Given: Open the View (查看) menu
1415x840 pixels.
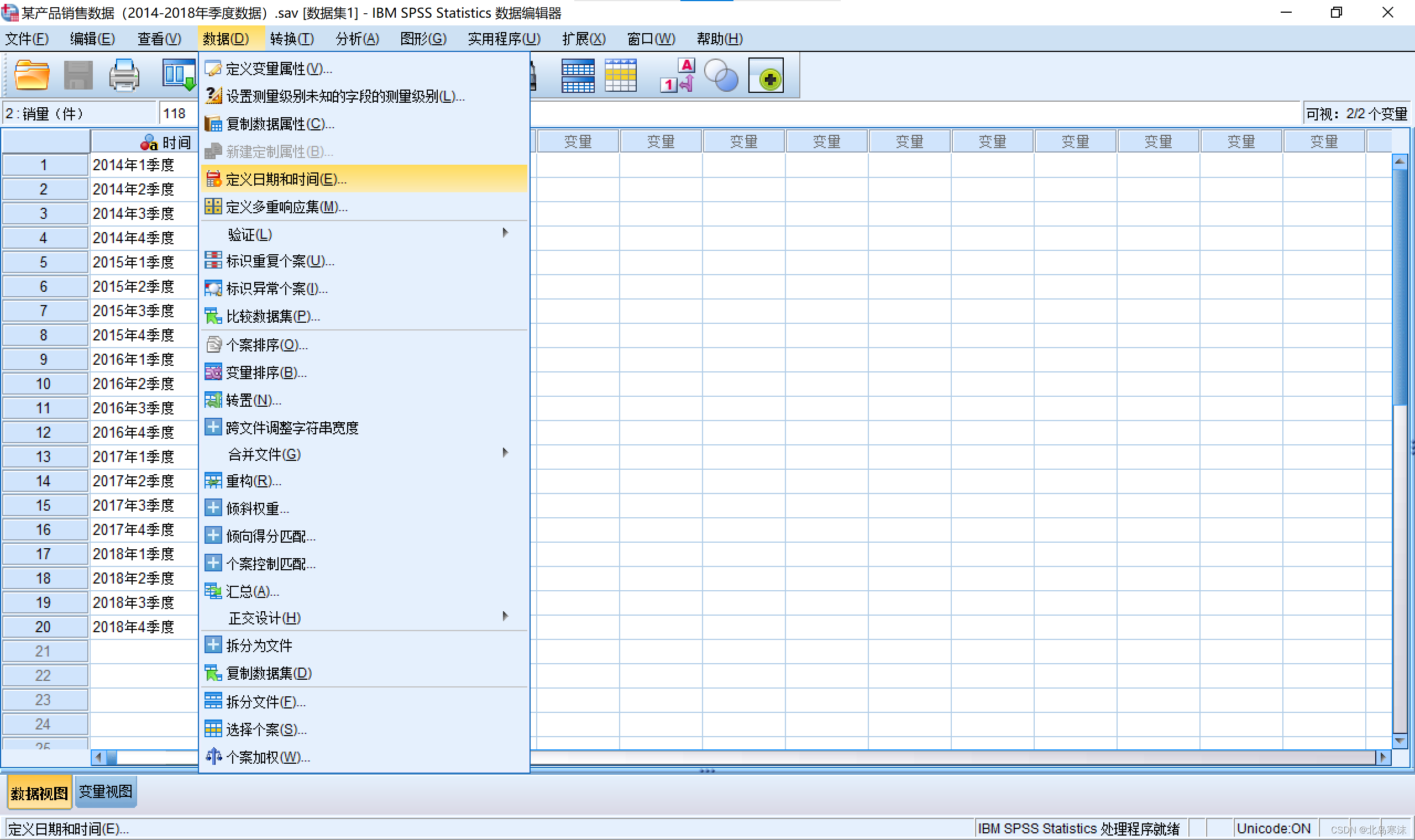Looking at the screenshot, I should pyautogui.click(x=160, y=39).
